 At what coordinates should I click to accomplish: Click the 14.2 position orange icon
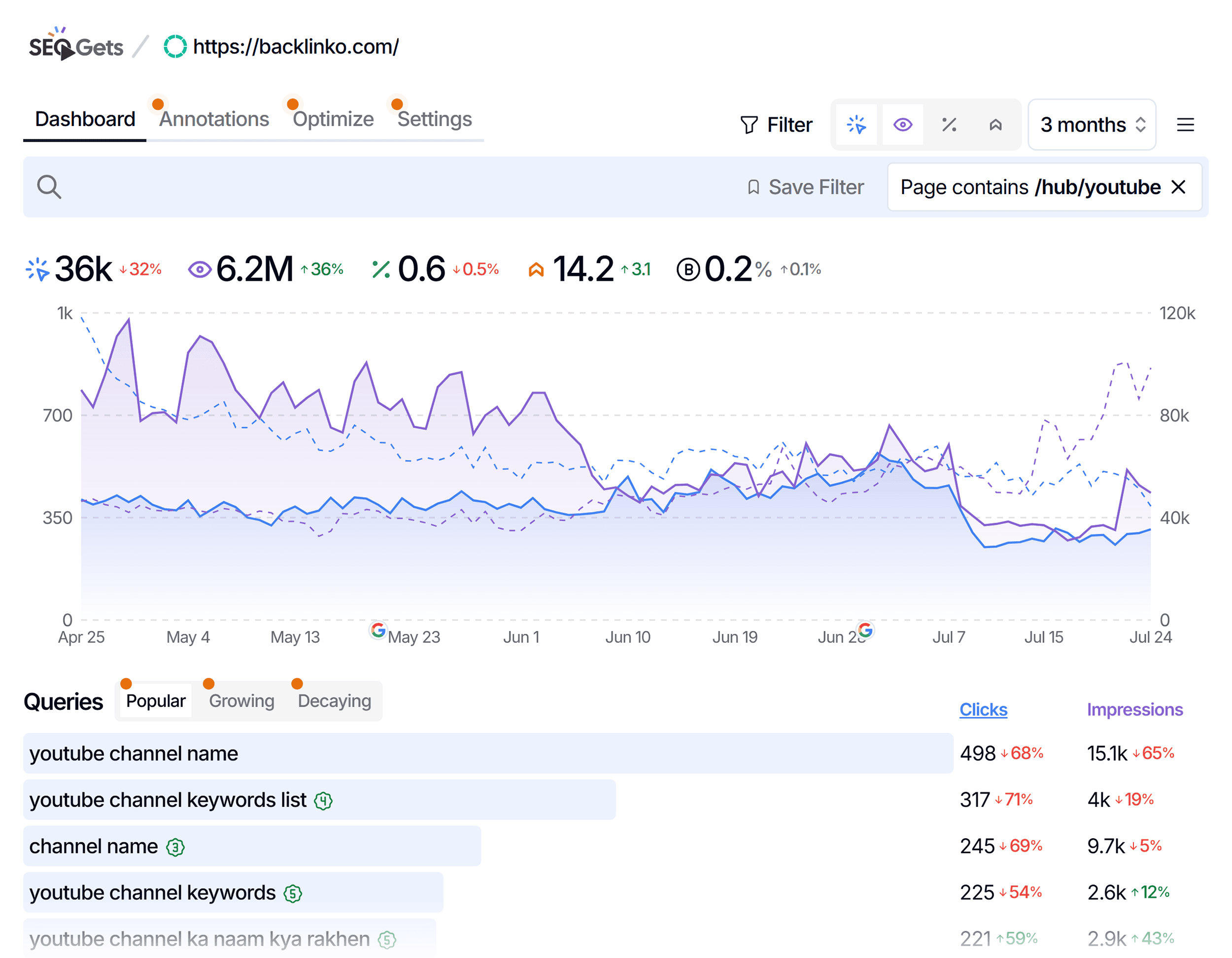tap(536, 269)
